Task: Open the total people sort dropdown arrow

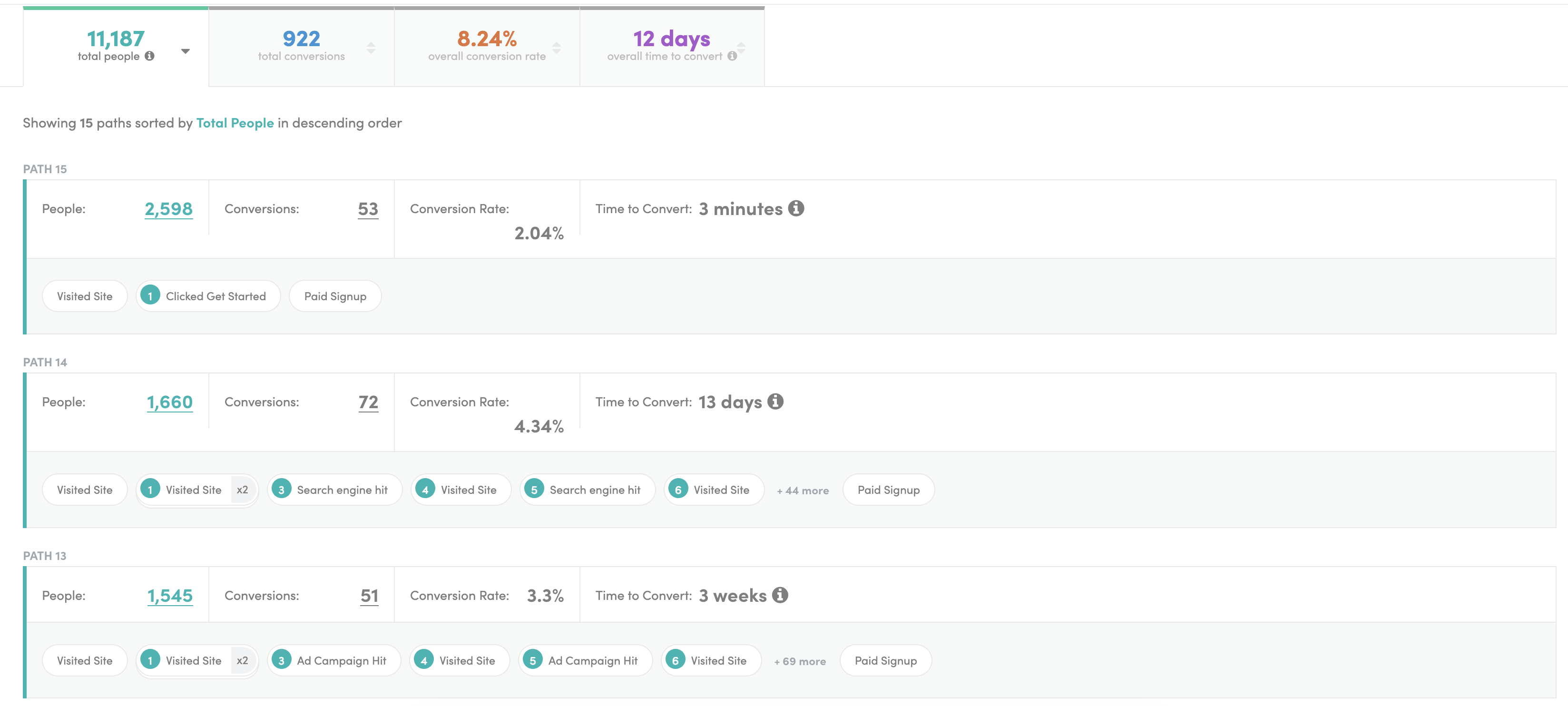Action: [186, 51]
